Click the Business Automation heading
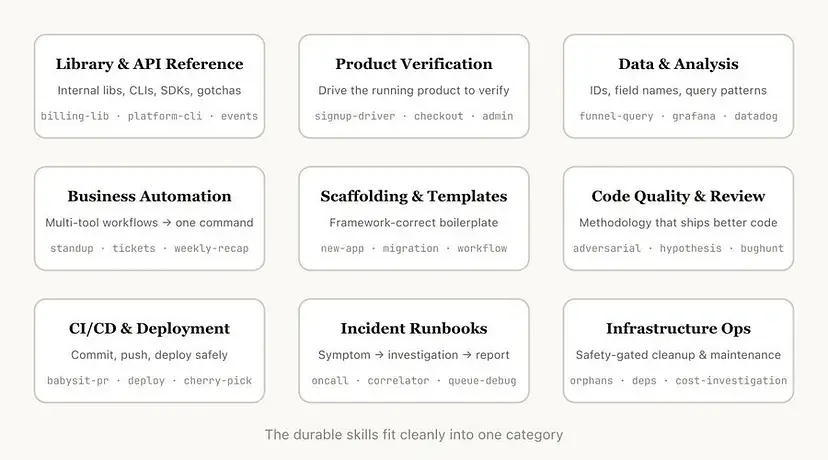The height and width of the screenshot is (460, 828). [x=149, y=196]
